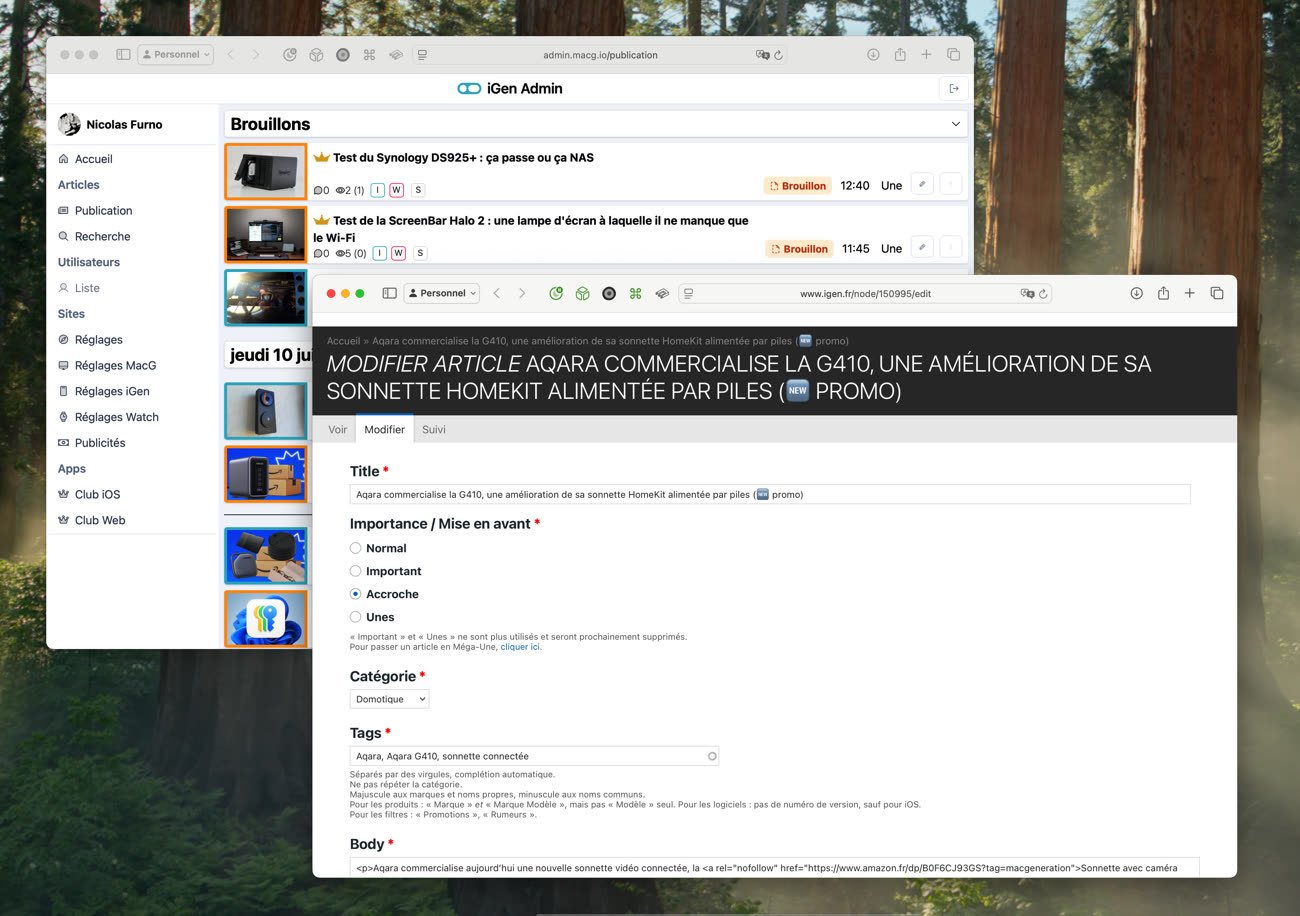Open Accueil in iGen Admin sidebar
The width and height of the screenshot is (1300, 916).
(94, 159)
